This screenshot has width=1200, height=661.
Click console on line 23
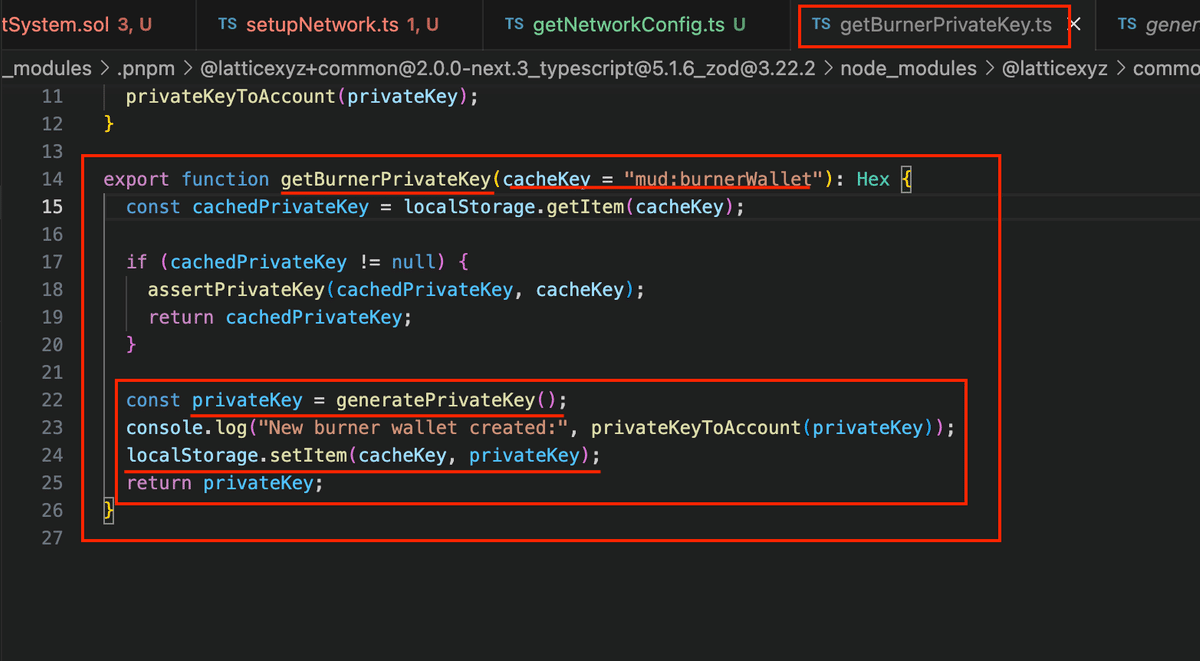tap(165, 428)
